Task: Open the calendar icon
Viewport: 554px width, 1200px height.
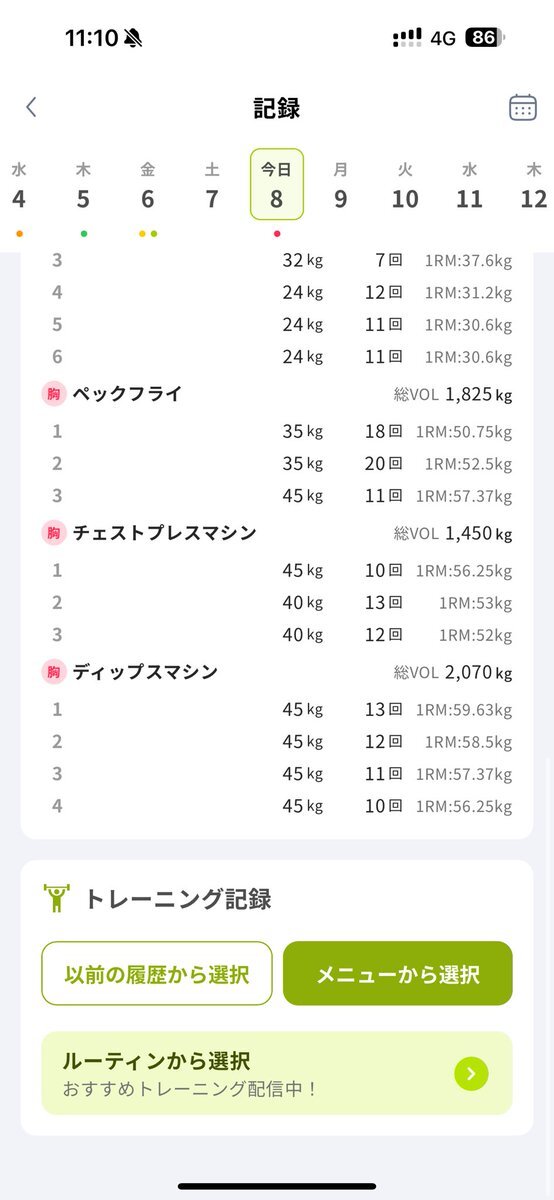Action: click(523, 107)
